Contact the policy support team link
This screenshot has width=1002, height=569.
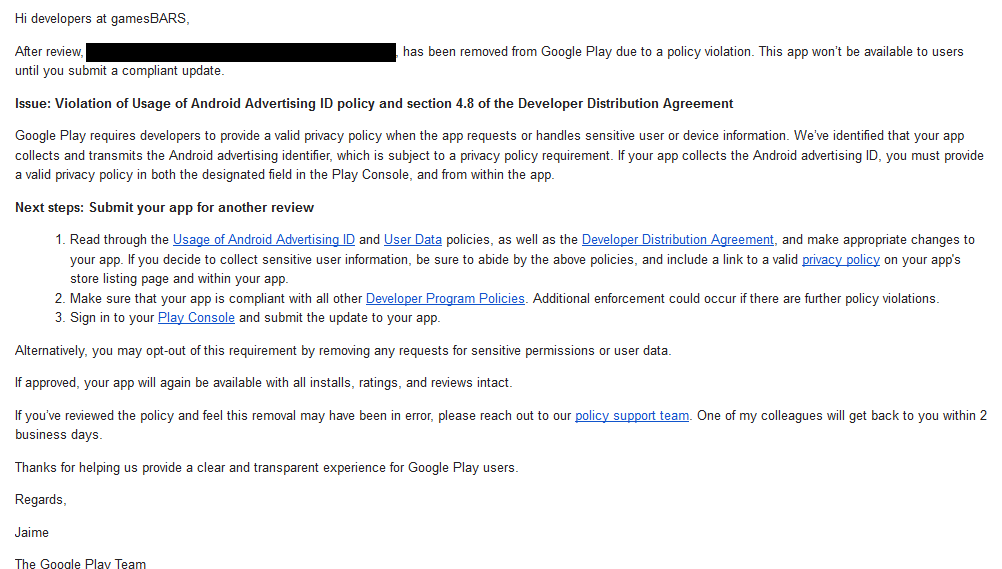pyautogui.click(x=631, y=416)
